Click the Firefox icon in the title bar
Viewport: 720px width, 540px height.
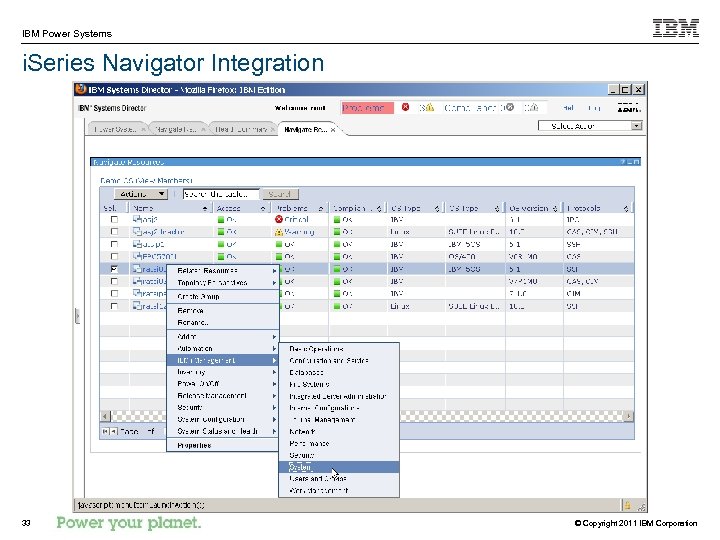pyautogui.click(x=81, y=89)
